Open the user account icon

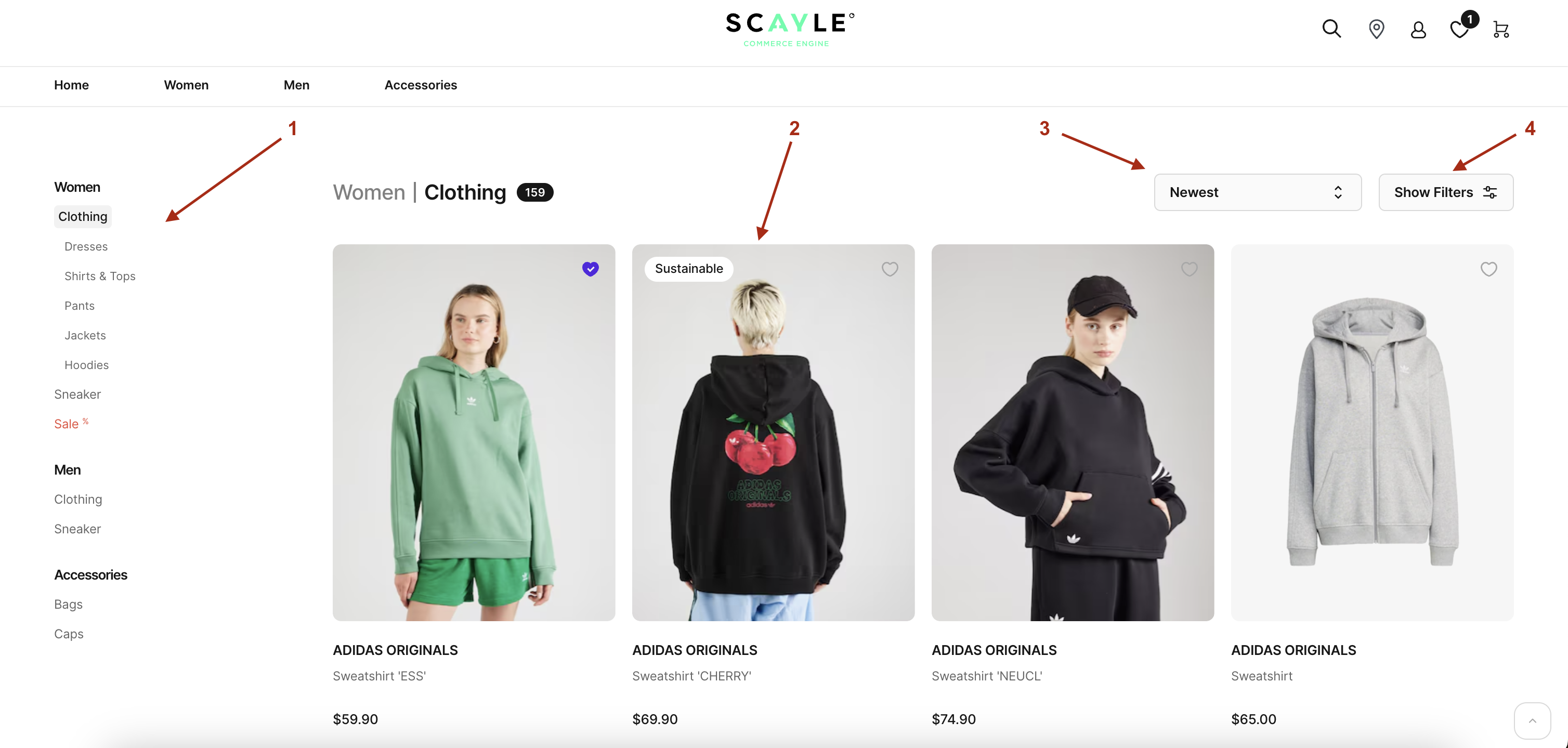(1418, 29)
